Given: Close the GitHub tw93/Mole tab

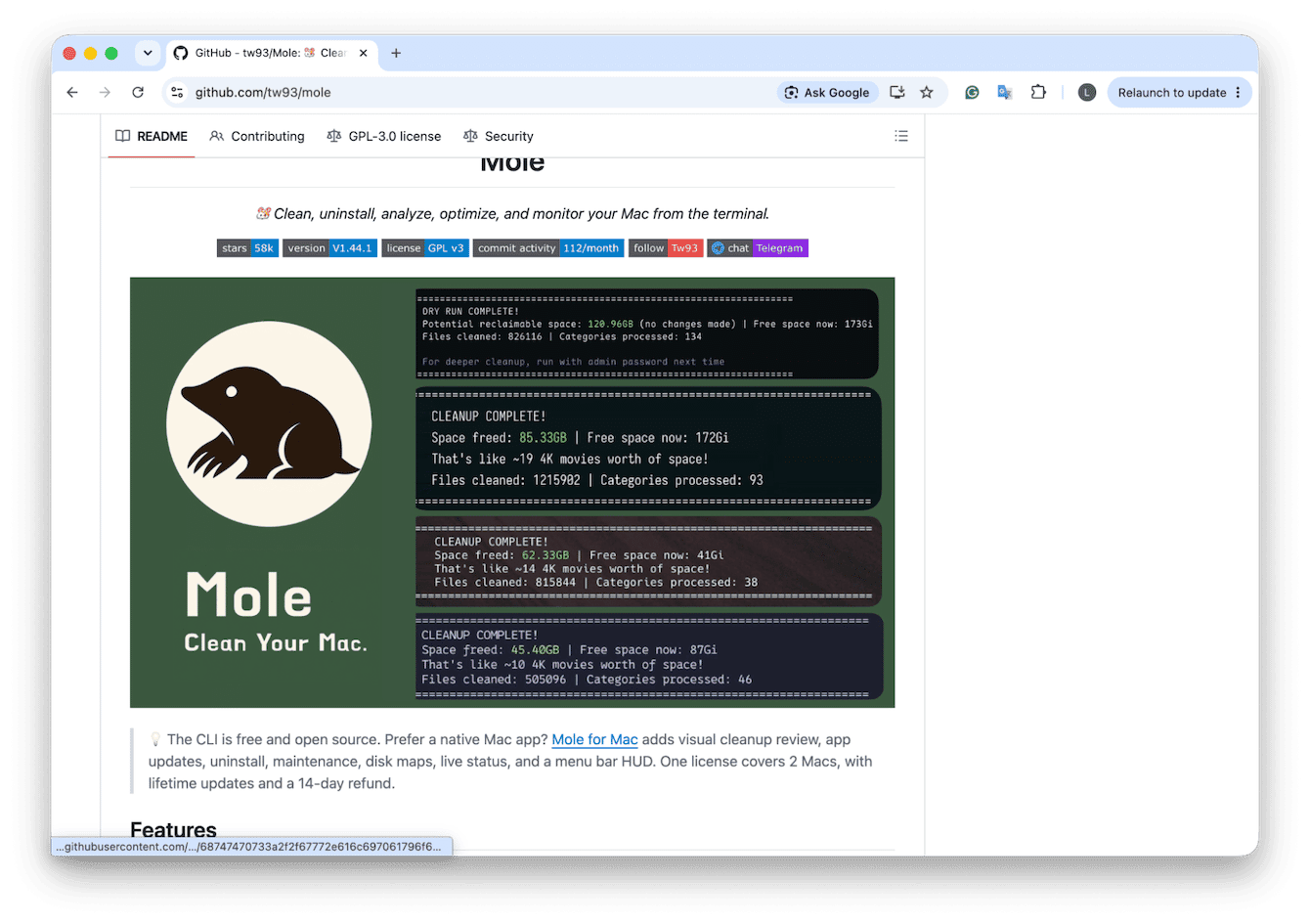Looking at the screenshot, I should pos(363,53).
